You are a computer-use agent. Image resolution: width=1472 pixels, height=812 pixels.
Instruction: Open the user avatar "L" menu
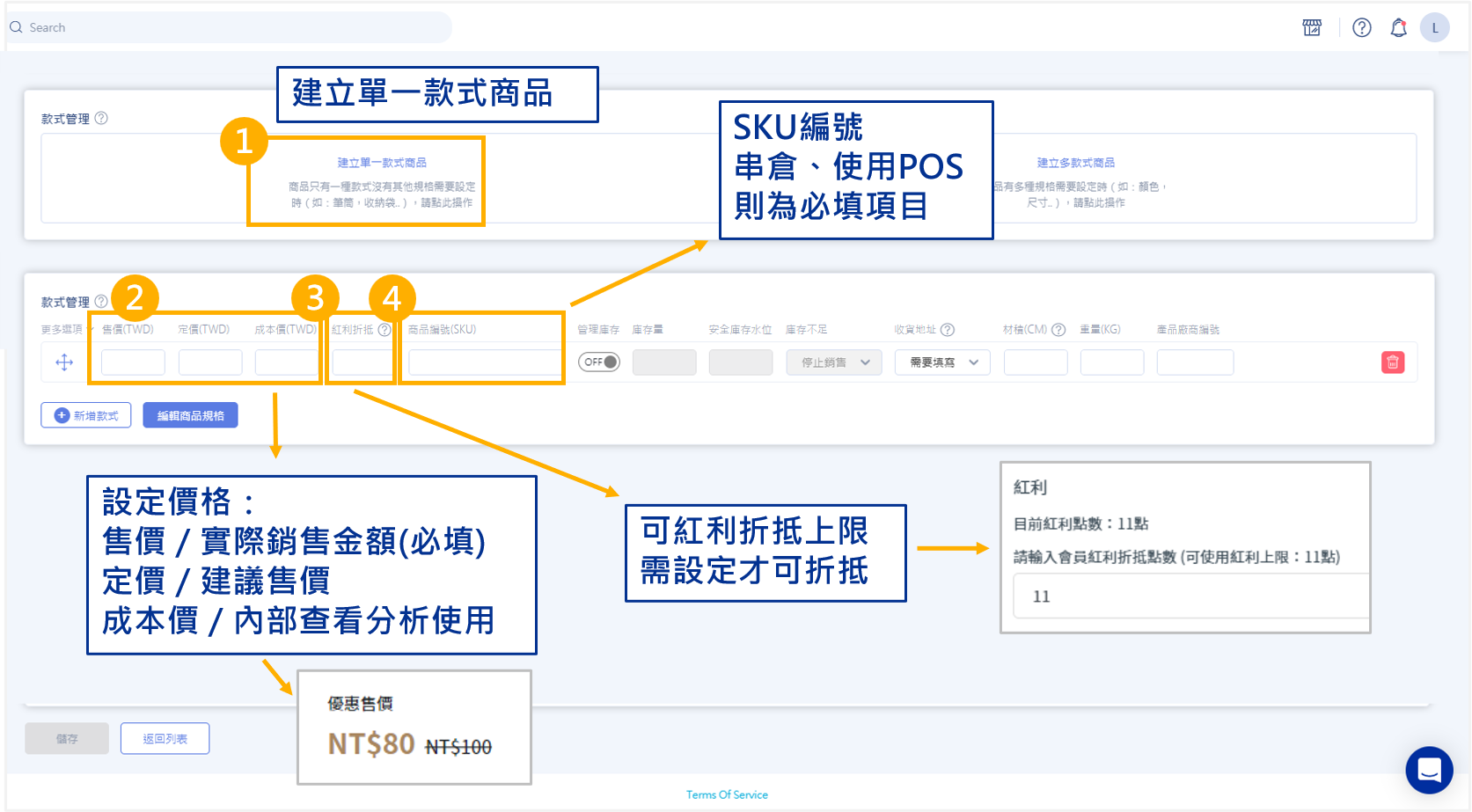coord(1435,28)
